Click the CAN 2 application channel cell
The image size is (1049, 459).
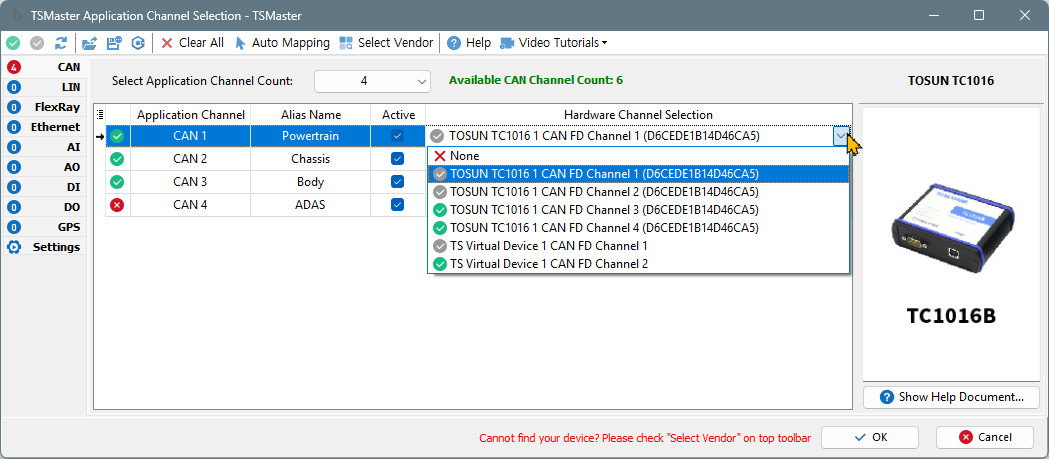pos(191,159)
